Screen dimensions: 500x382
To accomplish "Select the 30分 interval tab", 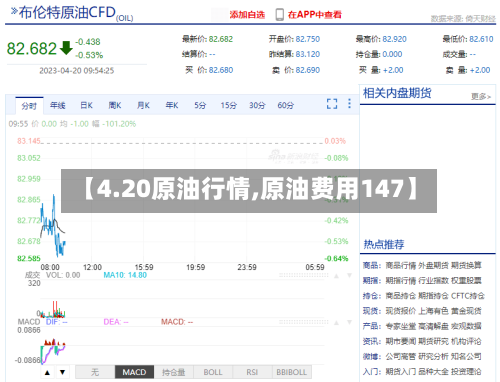I will coord(257,106).
